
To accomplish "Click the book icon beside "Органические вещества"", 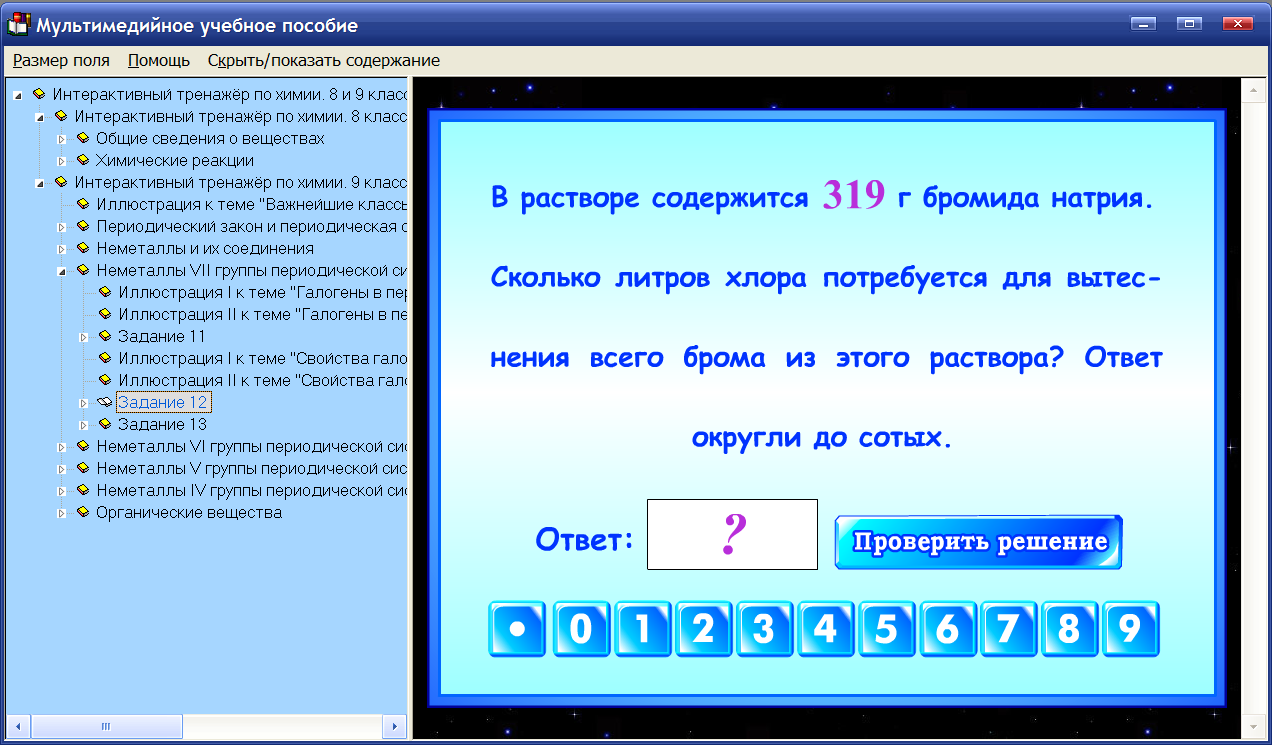I will pyautogui.click(x=81, y=510).
